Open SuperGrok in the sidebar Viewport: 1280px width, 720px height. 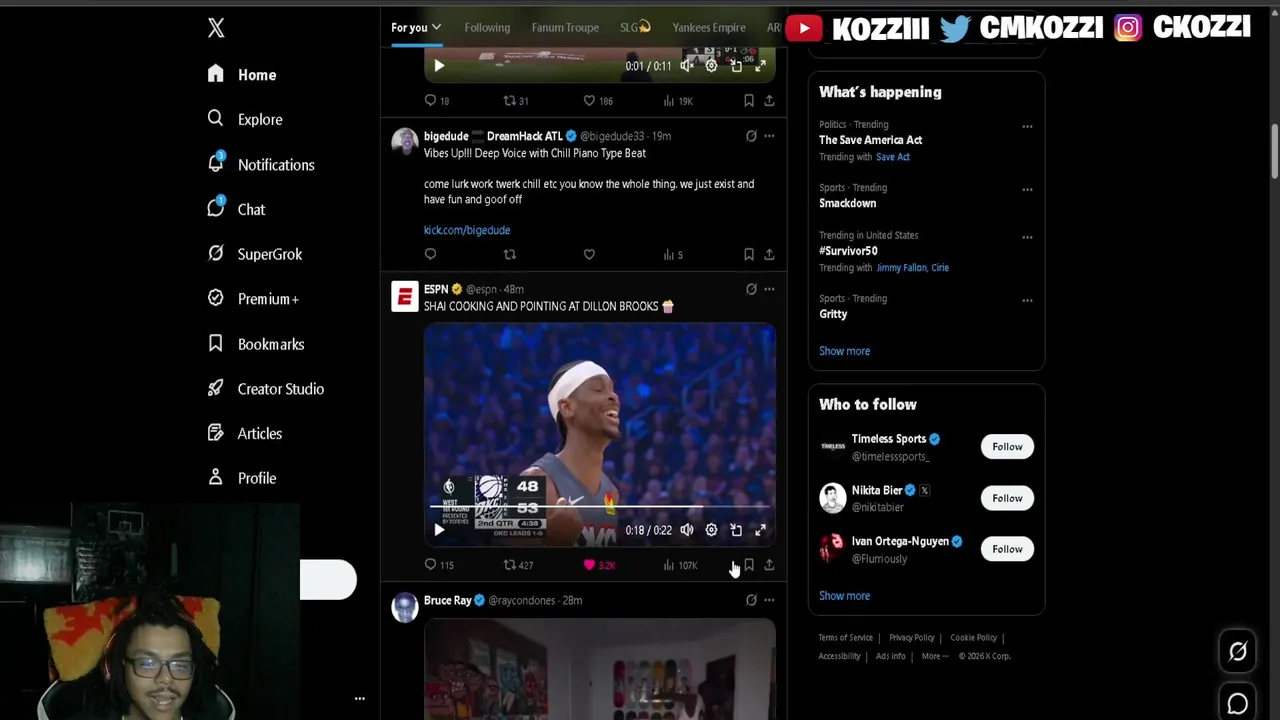[x=255, y=254]
